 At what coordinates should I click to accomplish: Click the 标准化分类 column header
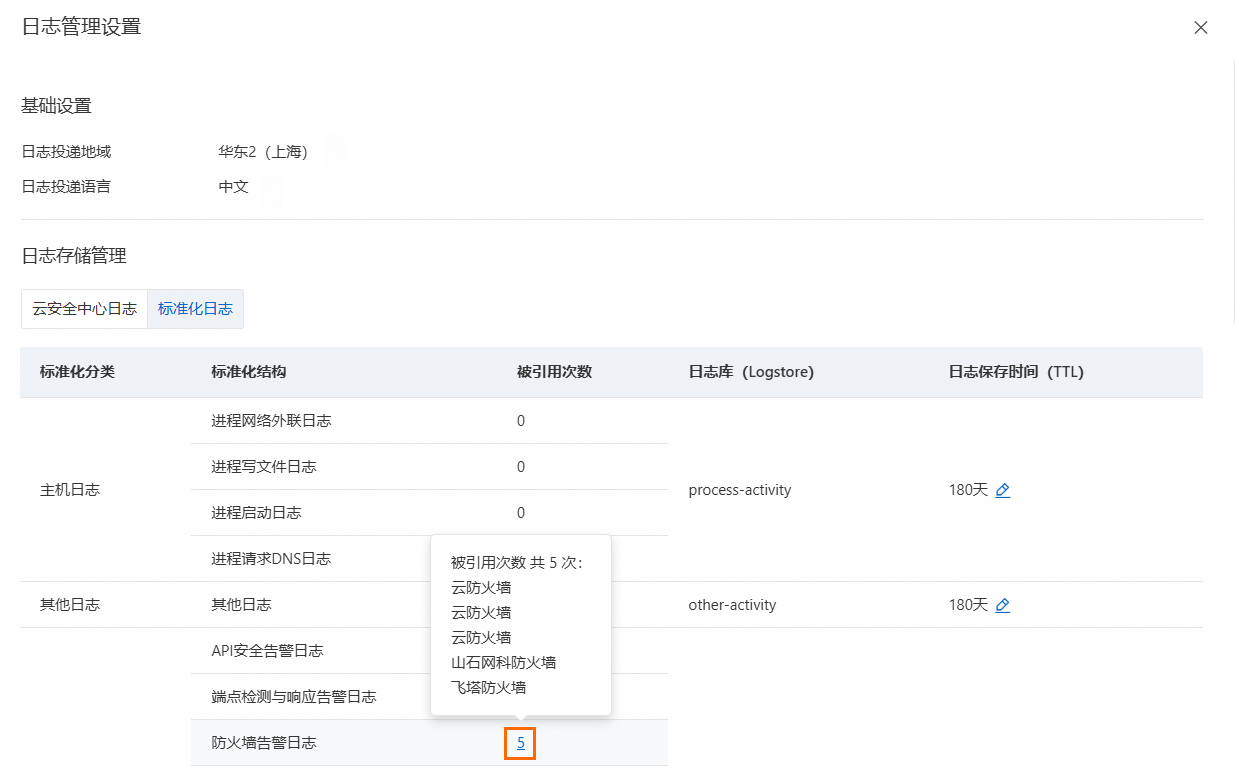point(77,372)
